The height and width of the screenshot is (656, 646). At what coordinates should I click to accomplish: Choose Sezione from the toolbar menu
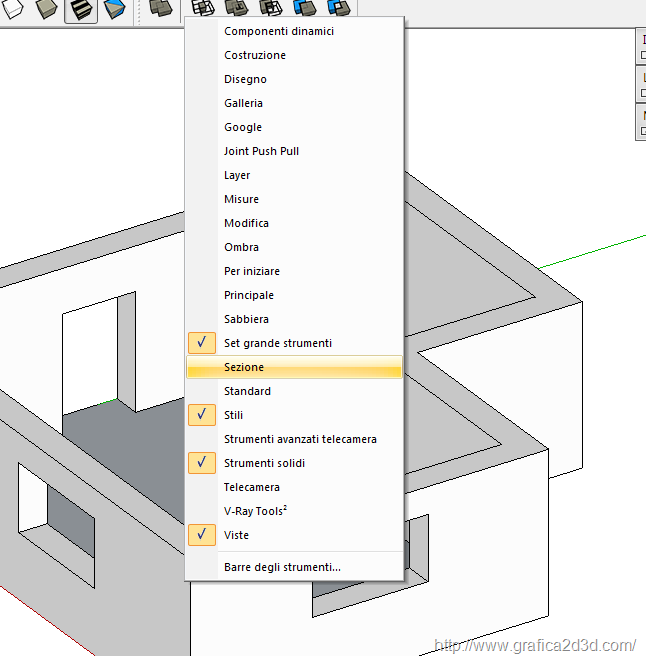point(244,367)
